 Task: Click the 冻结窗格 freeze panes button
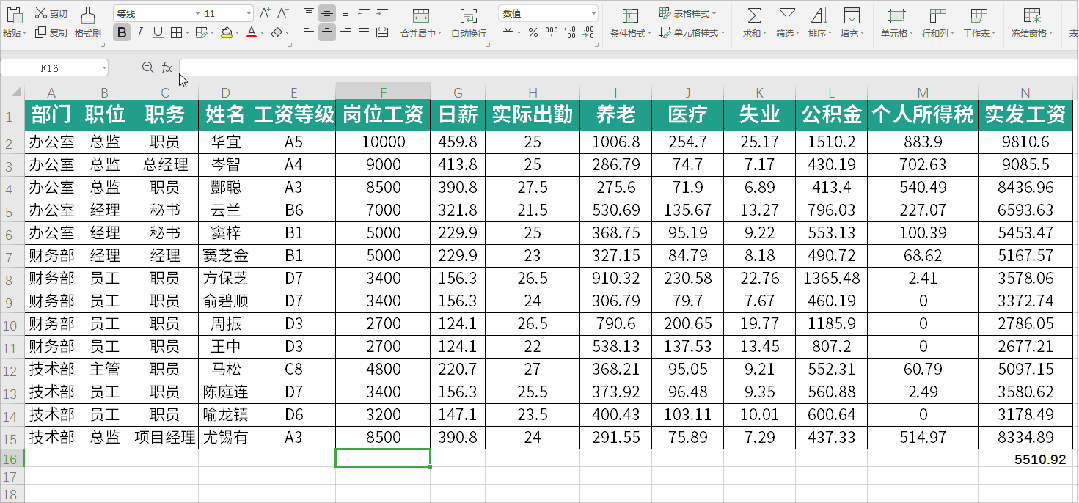point(1032,22)
